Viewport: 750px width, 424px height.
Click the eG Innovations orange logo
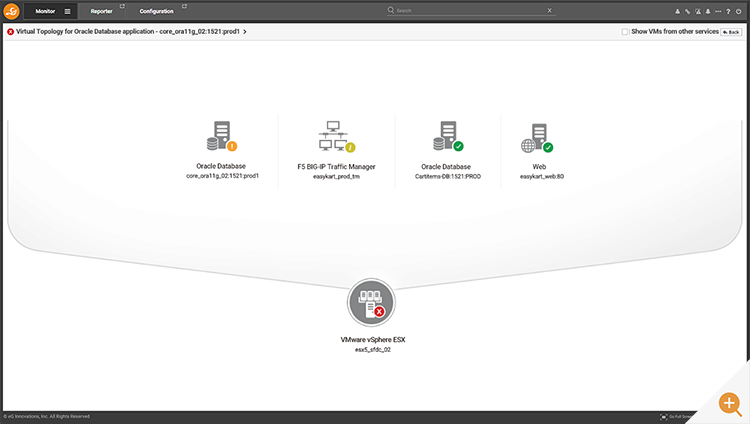point(11,11)
